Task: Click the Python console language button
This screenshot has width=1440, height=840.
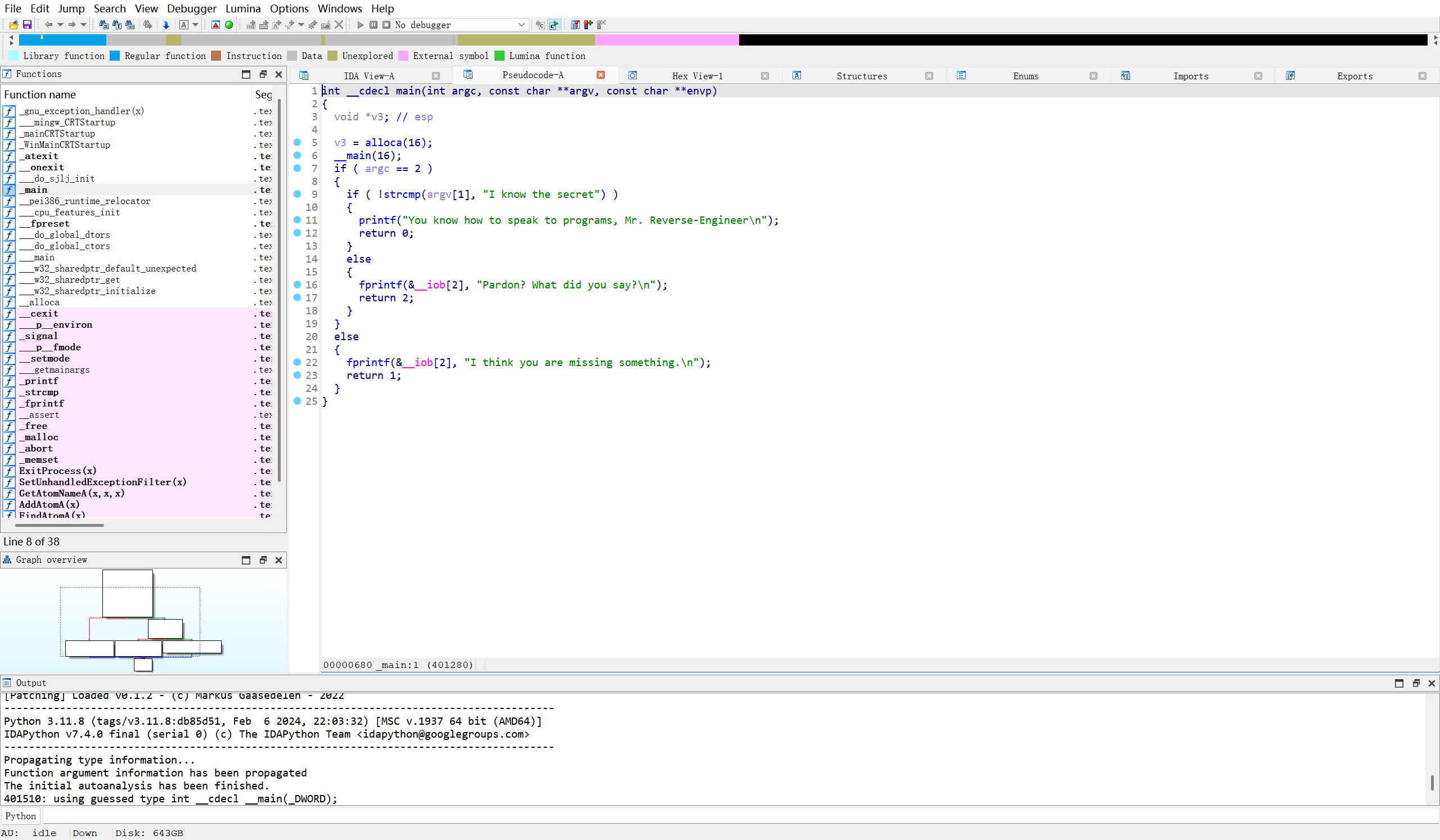Action: click(x=21, y=815)
